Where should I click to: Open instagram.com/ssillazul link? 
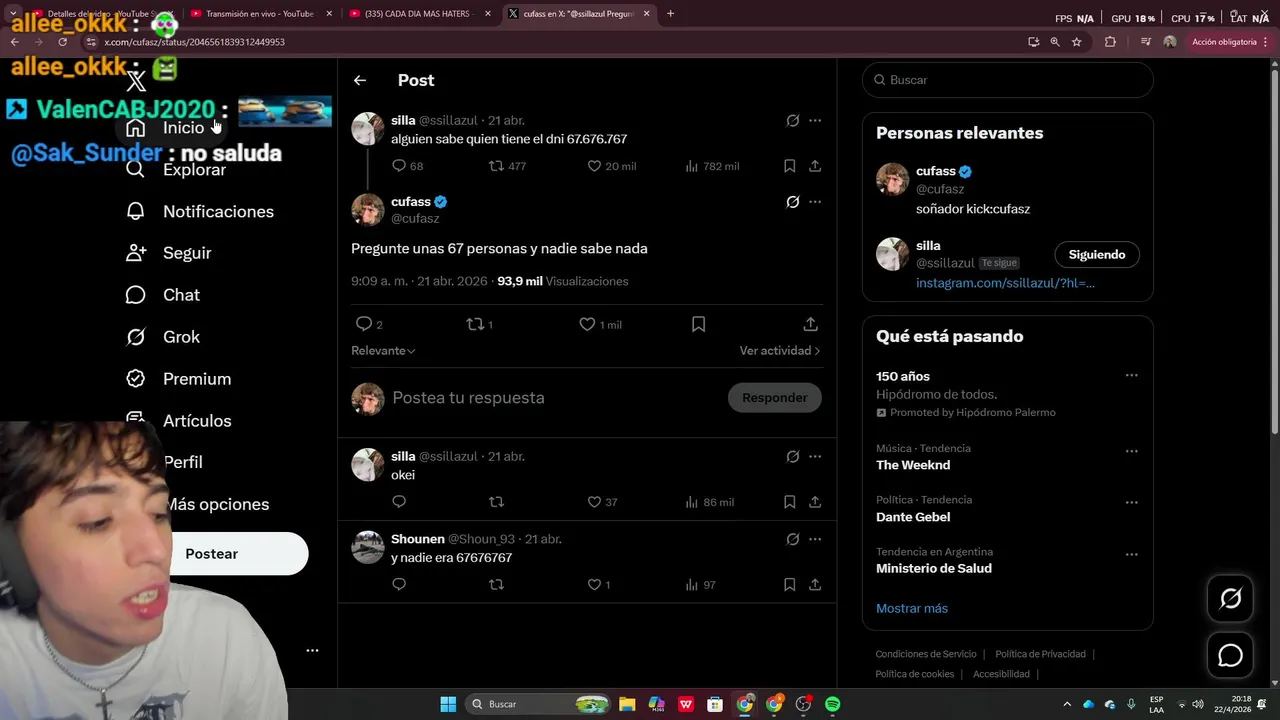coord(1005,283)
